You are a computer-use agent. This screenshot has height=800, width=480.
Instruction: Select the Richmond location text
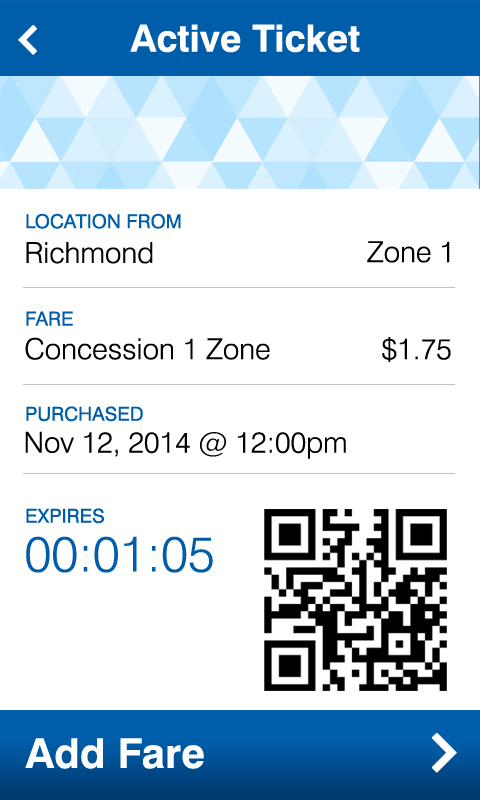click(89, 254)
